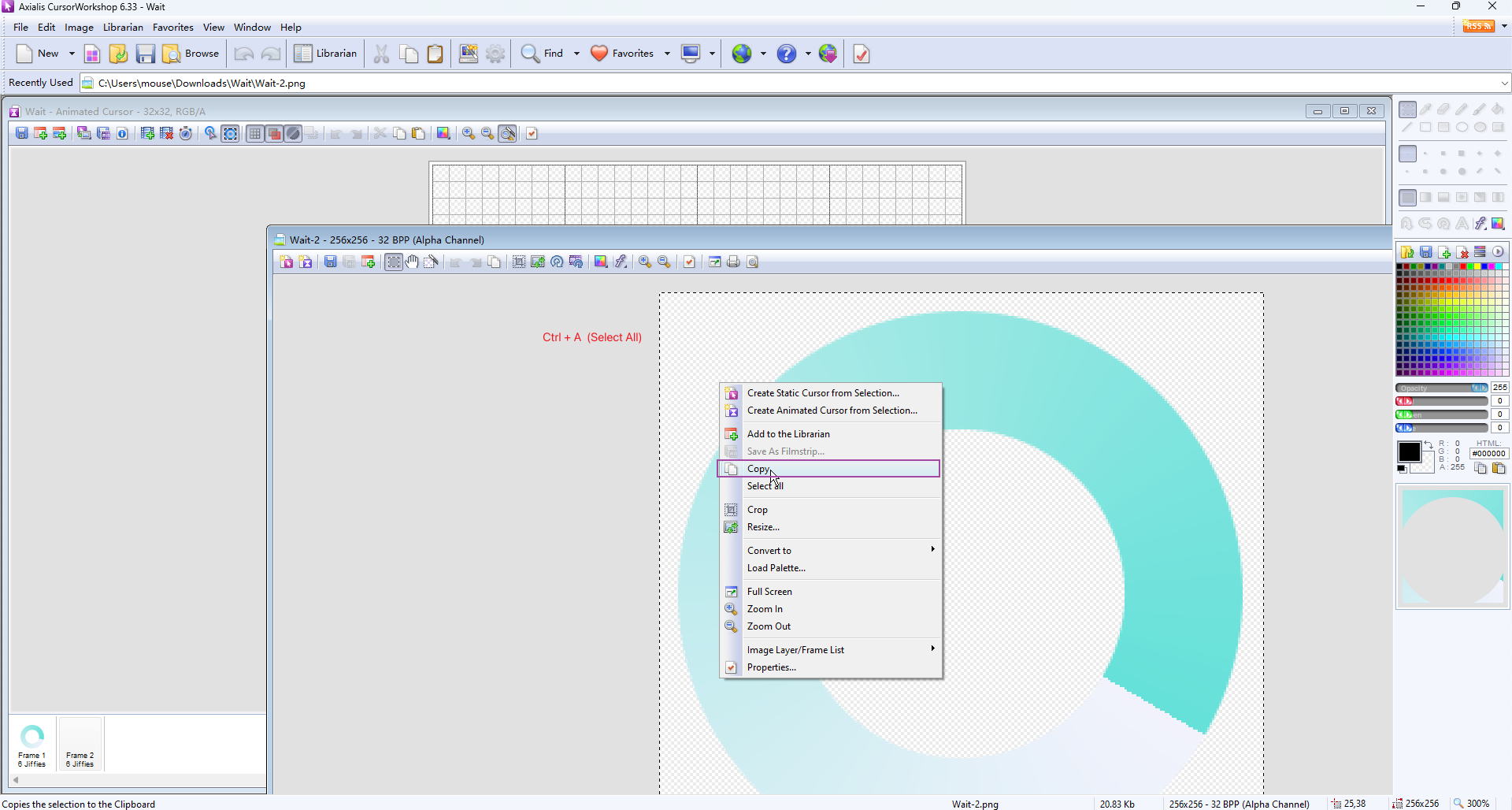Toggle the grid display button
The height and width of the screenshot is (810, 1512).
point(254,134)
